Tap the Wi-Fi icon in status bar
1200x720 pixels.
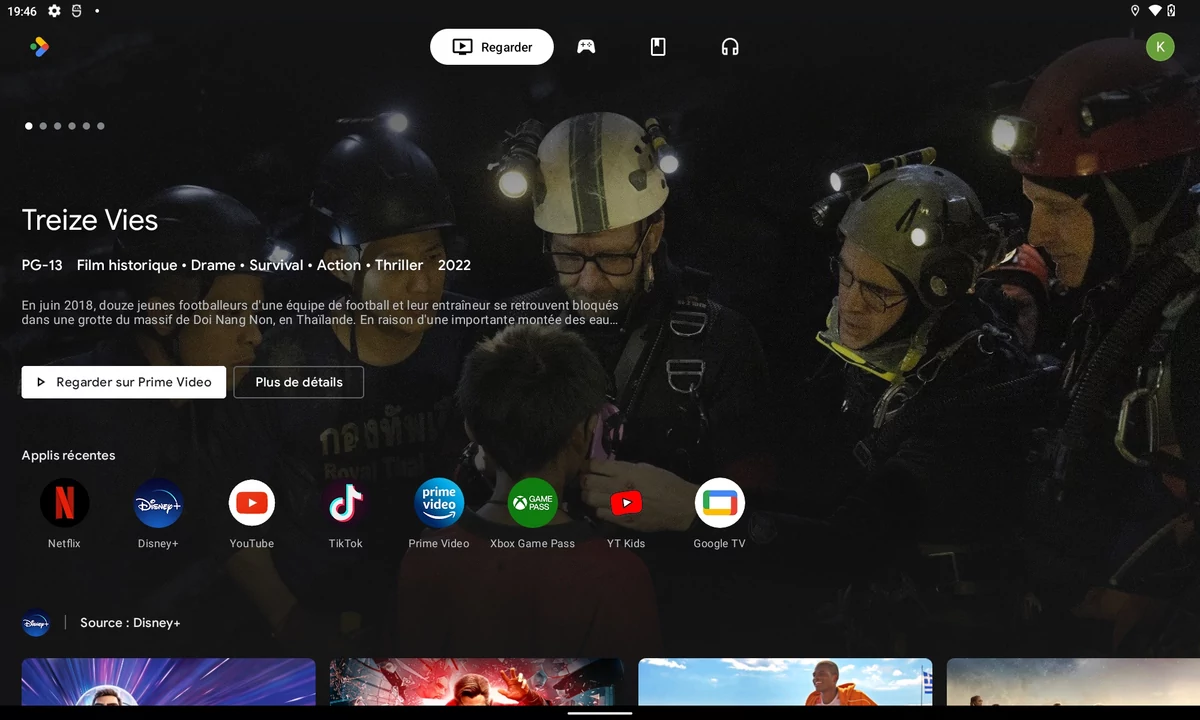click(1155, 11)
